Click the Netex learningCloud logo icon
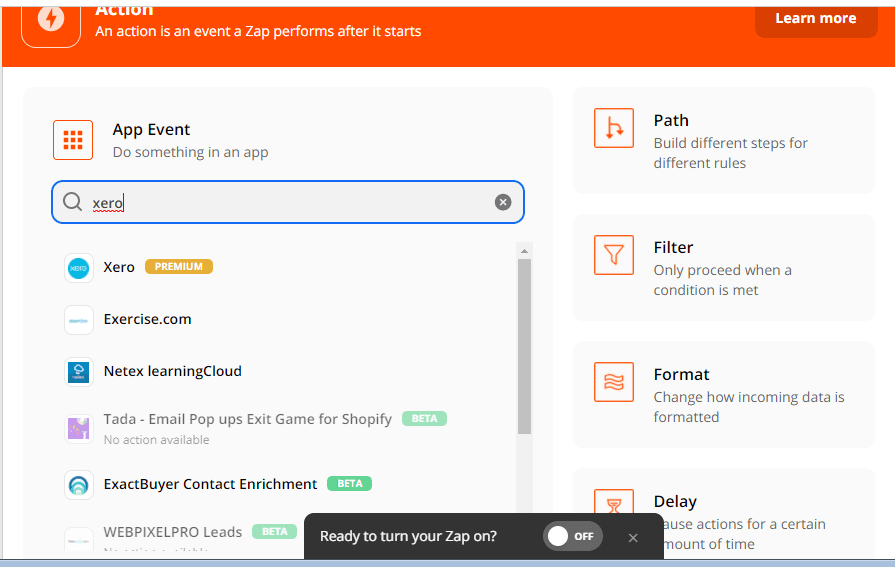This screenshot has height=567, width=895. pos(79,372)
